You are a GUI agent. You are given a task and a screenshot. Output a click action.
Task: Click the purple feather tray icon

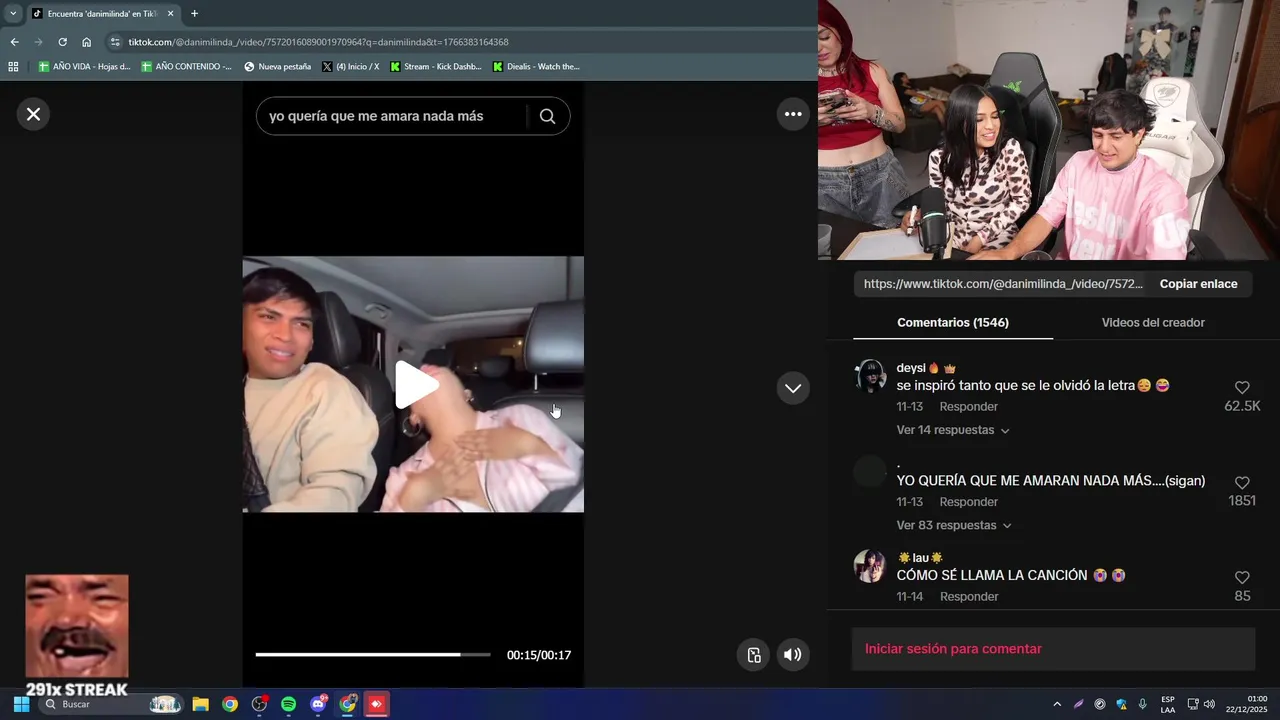(x=1078, y=704)
